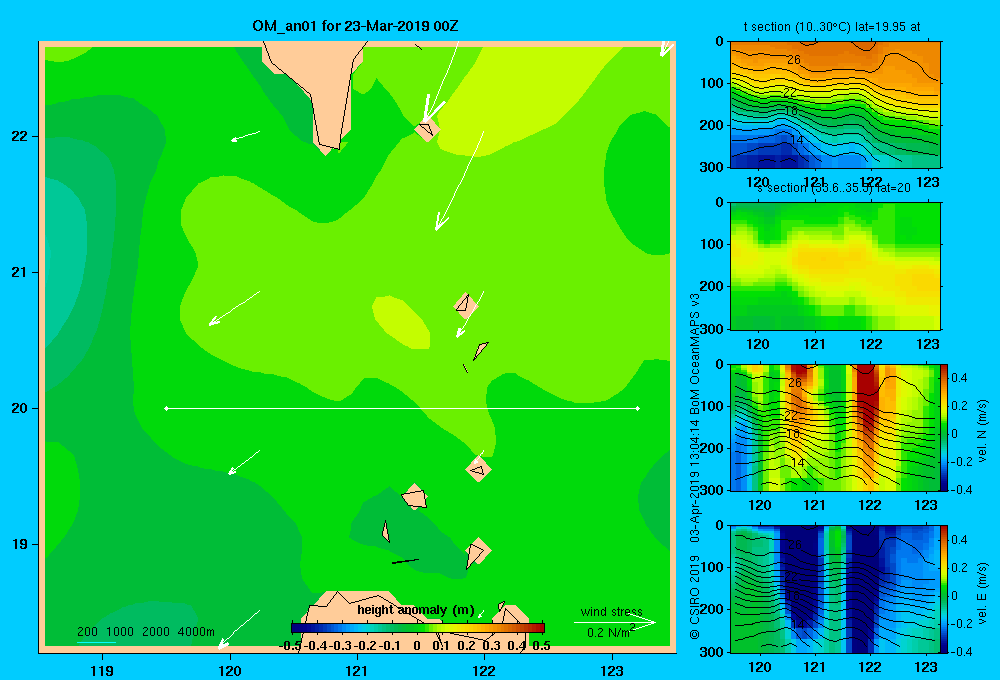Click the western endpoint of the transect line
The image size is (1000, 680).
(x=166, y=408)
